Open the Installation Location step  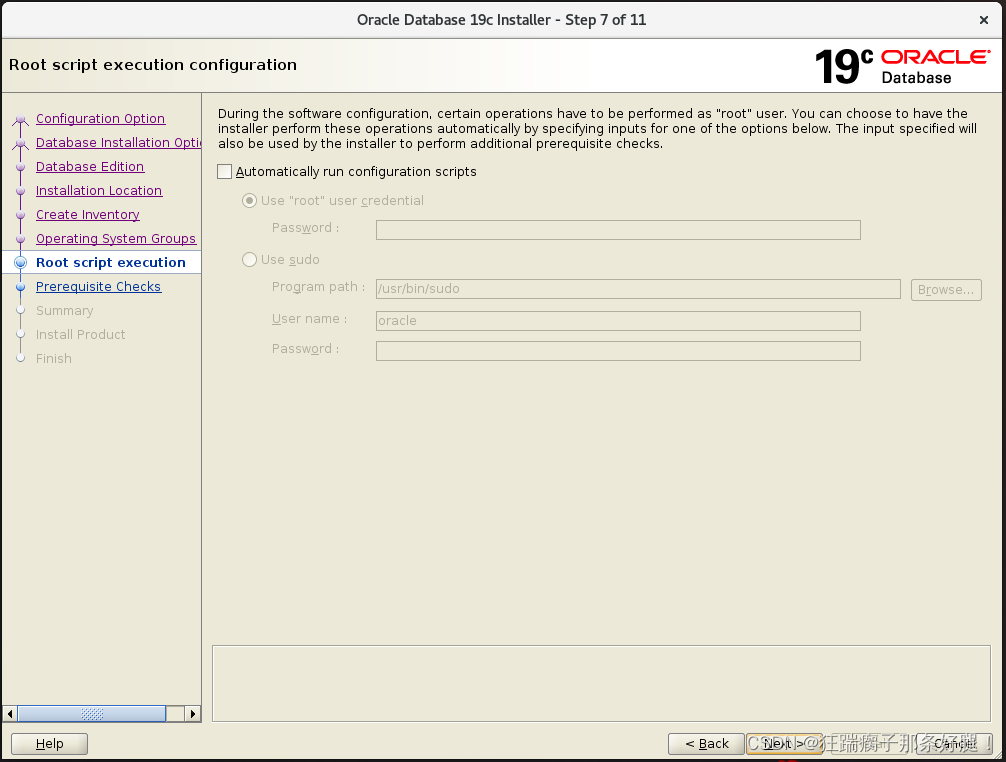99,190
